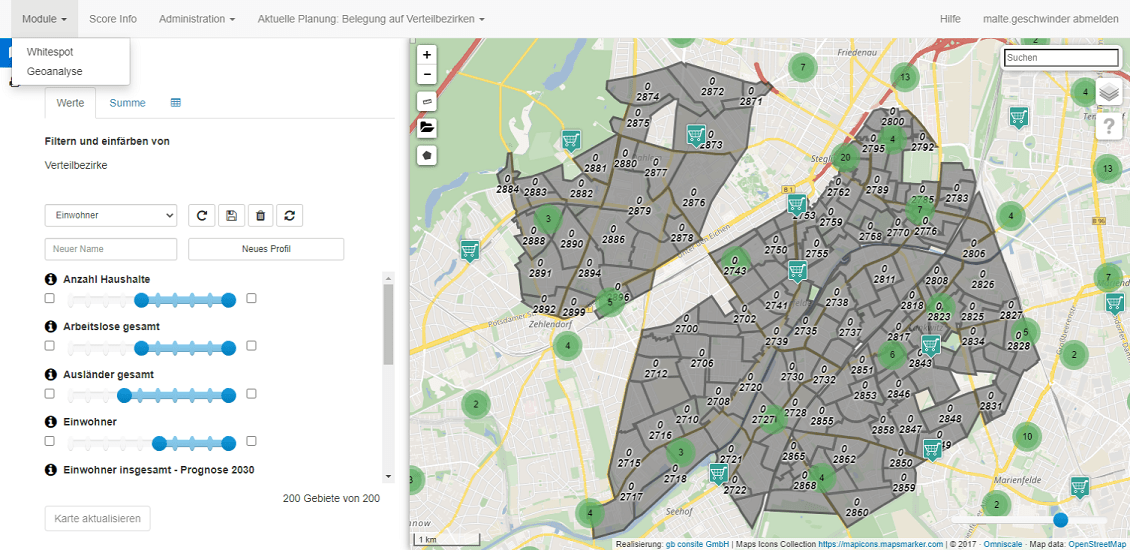Select the polygon draw tool

pyautogui.click(x=427, y=155)
